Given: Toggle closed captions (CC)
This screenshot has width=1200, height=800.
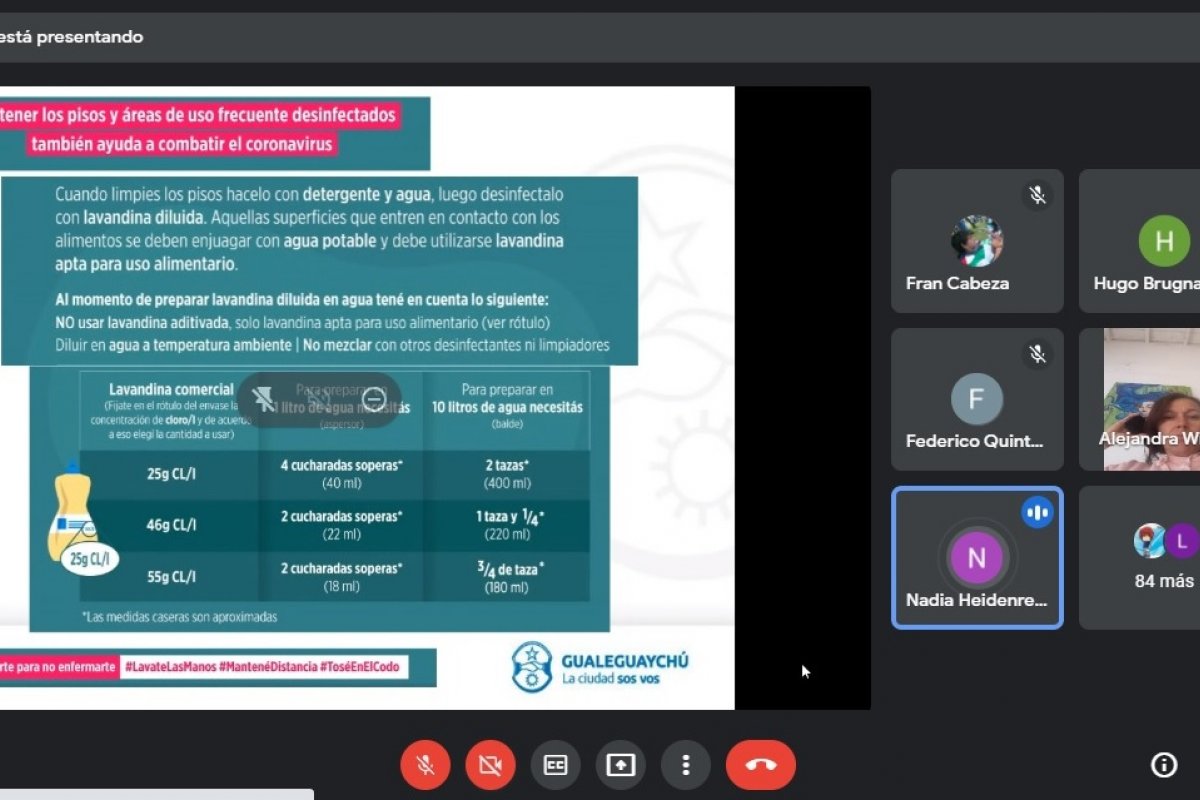Looking at the screenshot, I should click(555, 765).
